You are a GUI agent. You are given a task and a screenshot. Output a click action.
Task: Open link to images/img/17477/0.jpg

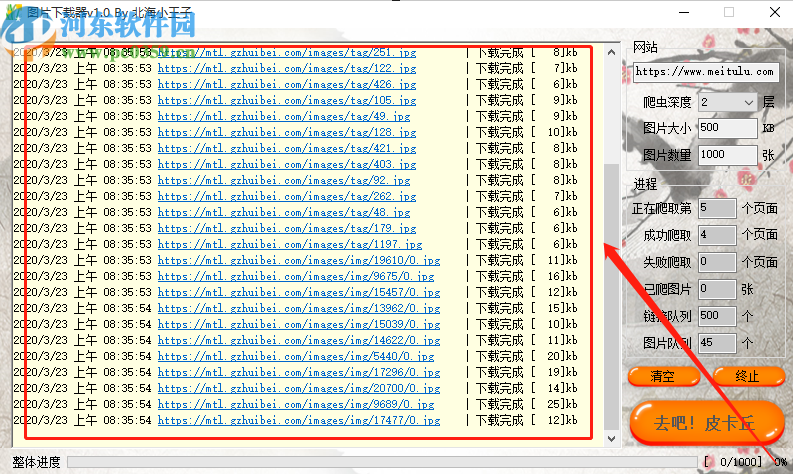(299, 421)
